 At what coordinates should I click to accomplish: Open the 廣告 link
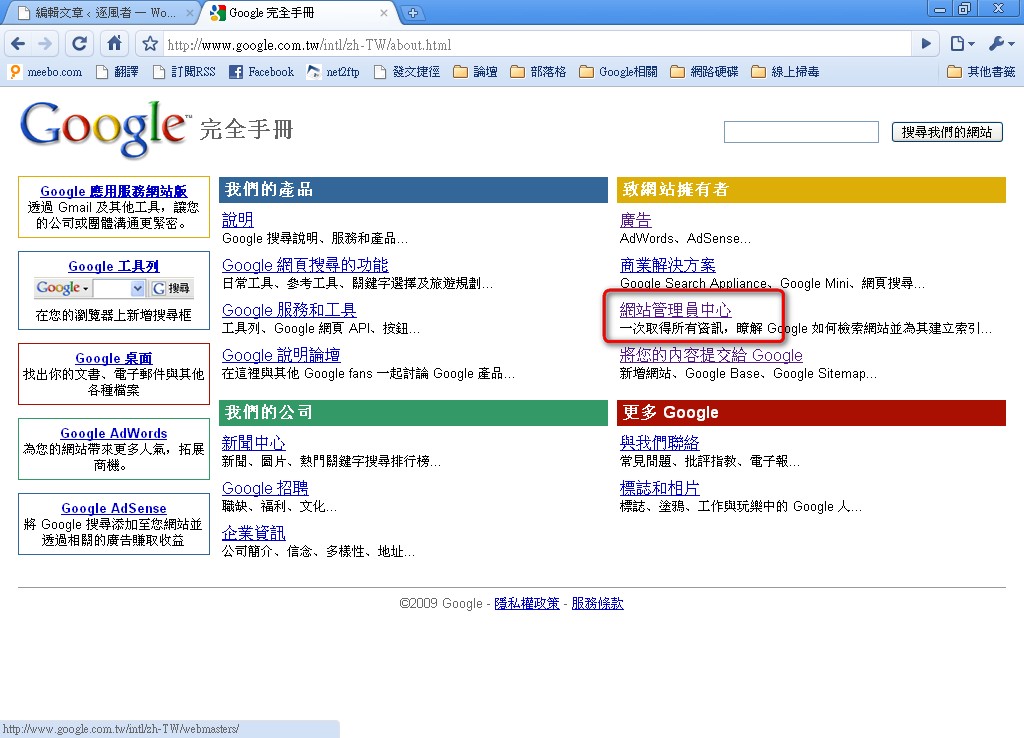635,220
